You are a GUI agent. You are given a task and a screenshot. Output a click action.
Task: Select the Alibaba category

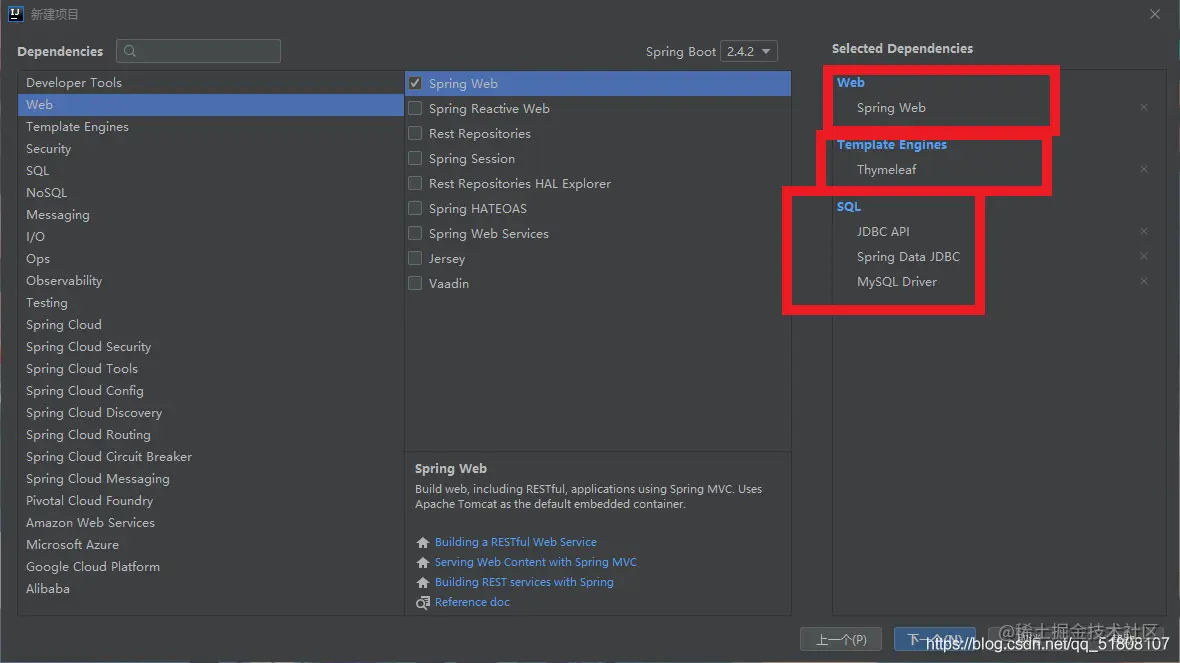211,588
